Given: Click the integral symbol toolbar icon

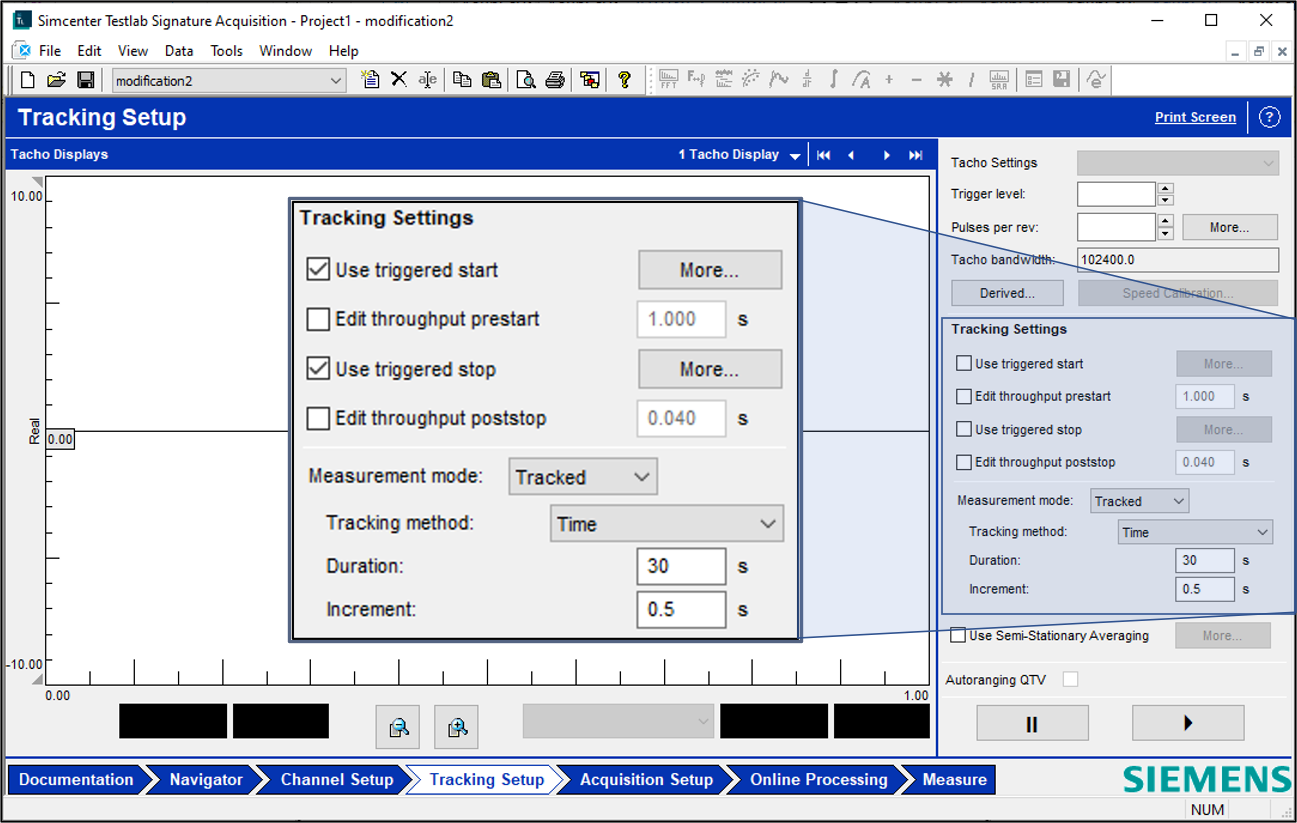Looking at the screenshot, I should click(x=833, y=80).
